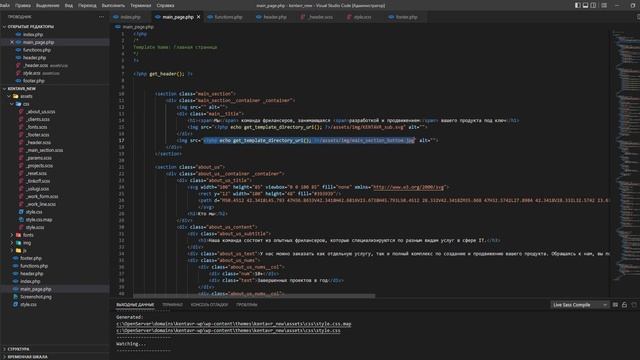640x360 pixels.
Task: Switch to the index.php editor tab
Action: pos(131,17)
